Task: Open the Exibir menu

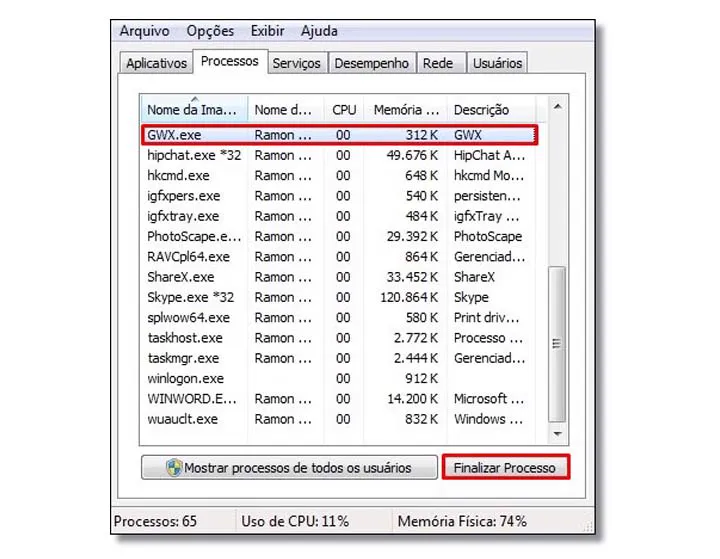Action: pos(267,31)
